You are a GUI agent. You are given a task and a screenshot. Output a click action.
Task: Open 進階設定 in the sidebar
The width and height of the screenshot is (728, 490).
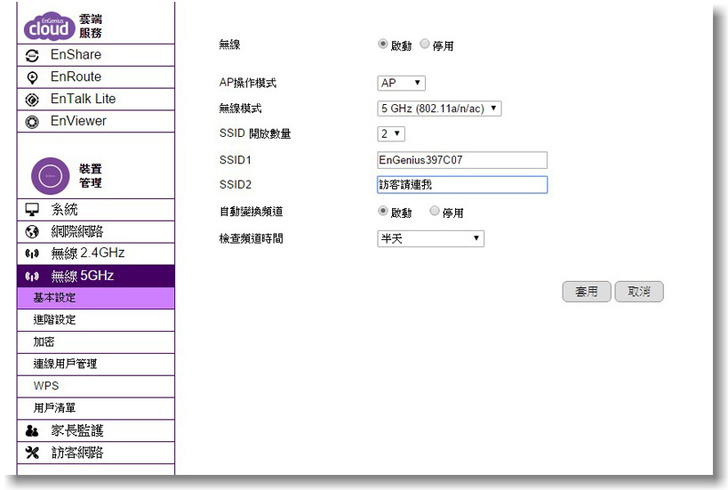click(55, 320)
